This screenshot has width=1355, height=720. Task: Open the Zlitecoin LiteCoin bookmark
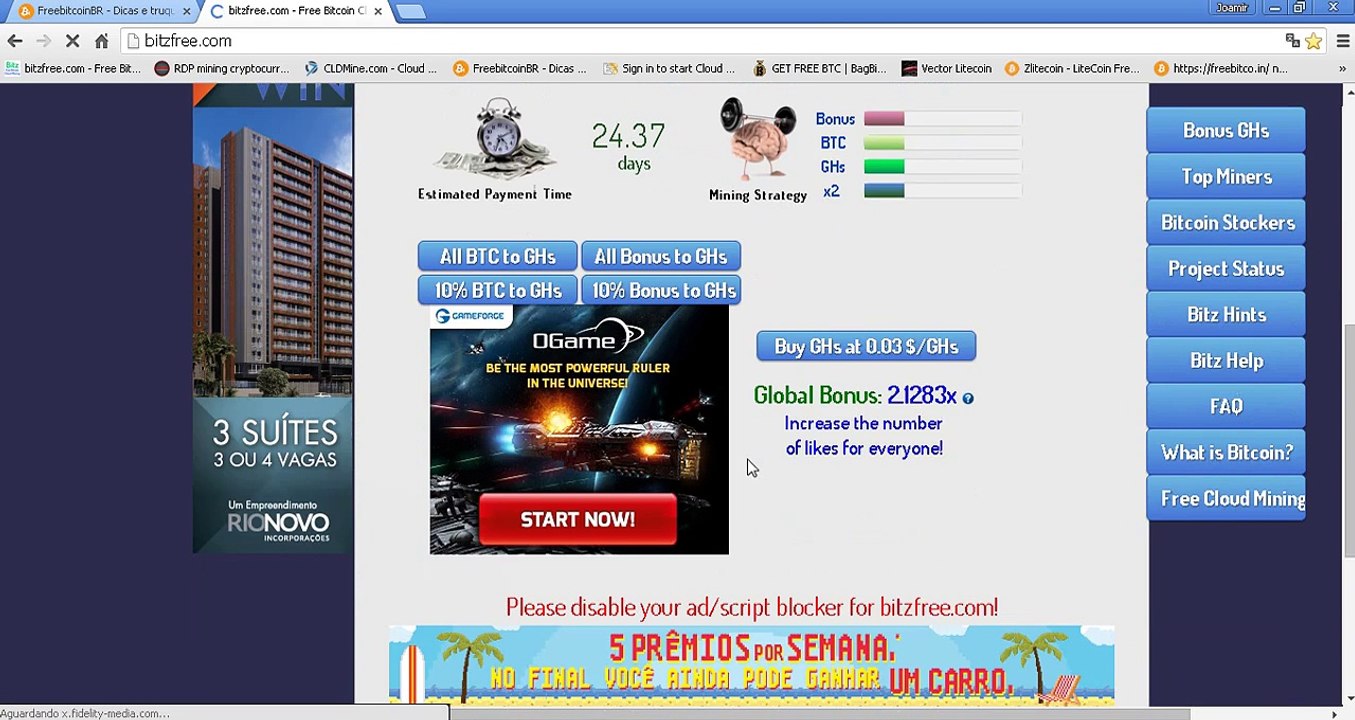[x=1072, y=69]
